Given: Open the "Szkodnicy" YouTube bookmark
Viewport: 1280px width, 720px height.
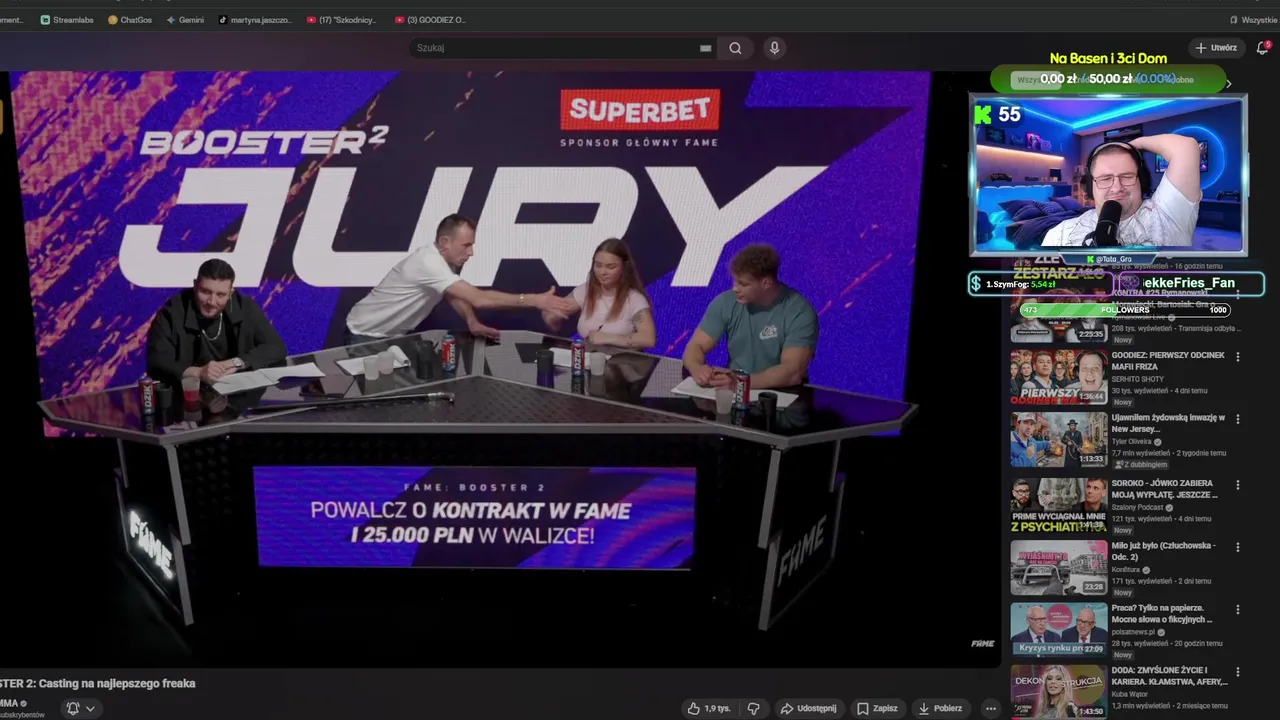Looking at the screenshot, I should (343, 20).
